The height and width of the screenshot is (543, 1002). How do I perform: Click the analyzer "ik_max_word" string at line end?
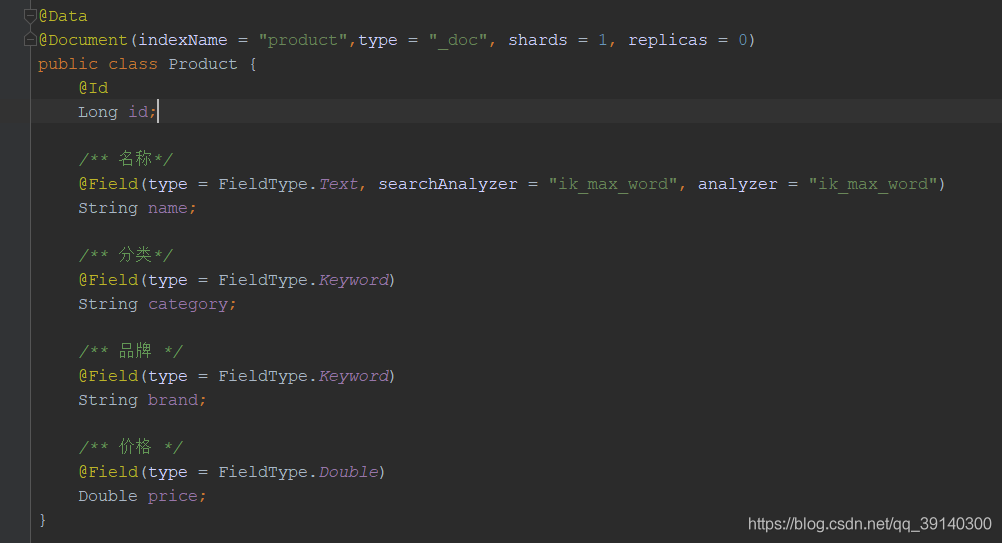tap(872, 184)
